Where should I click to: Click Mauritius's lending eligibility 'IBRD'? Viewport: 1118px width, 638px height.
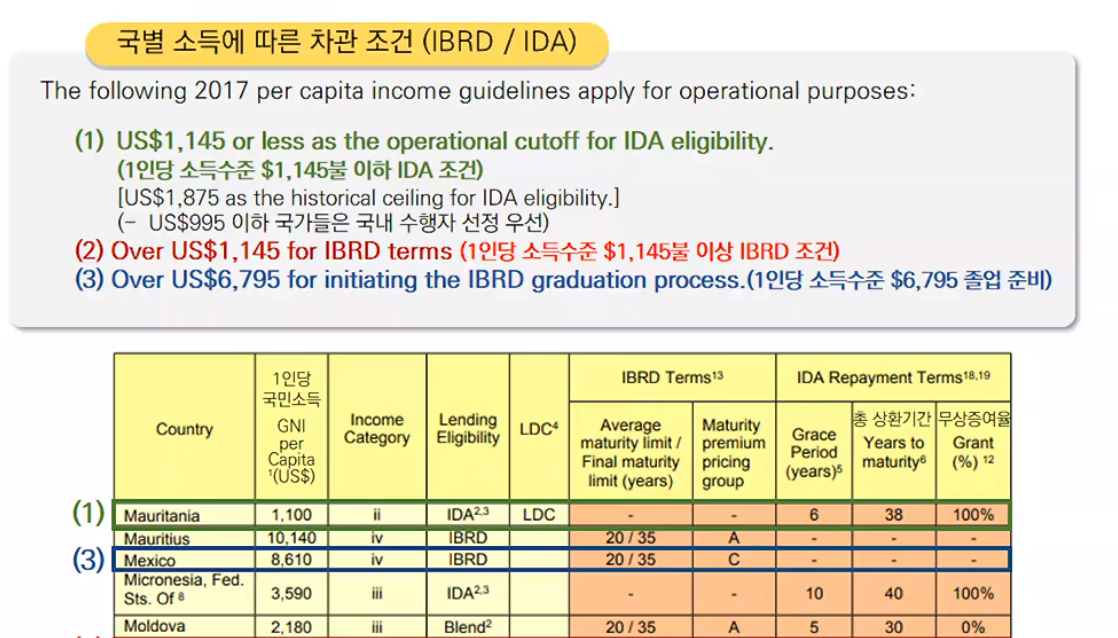(x=468, y=537)
